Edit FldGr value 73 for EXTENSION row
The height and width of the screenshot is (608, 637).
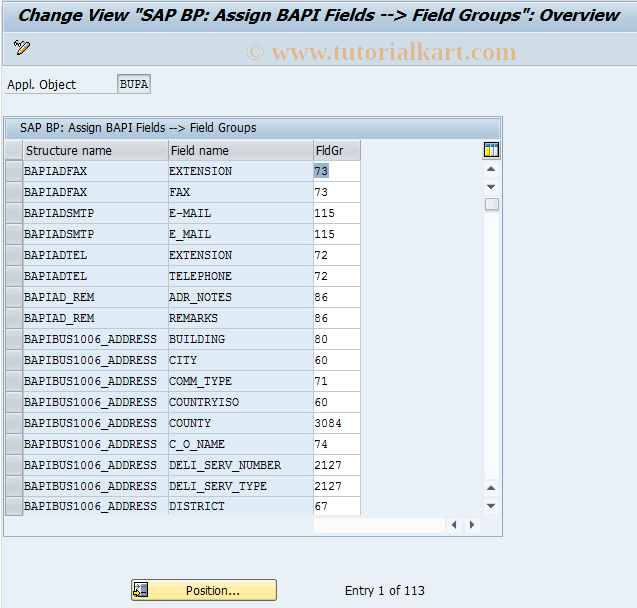336,171
